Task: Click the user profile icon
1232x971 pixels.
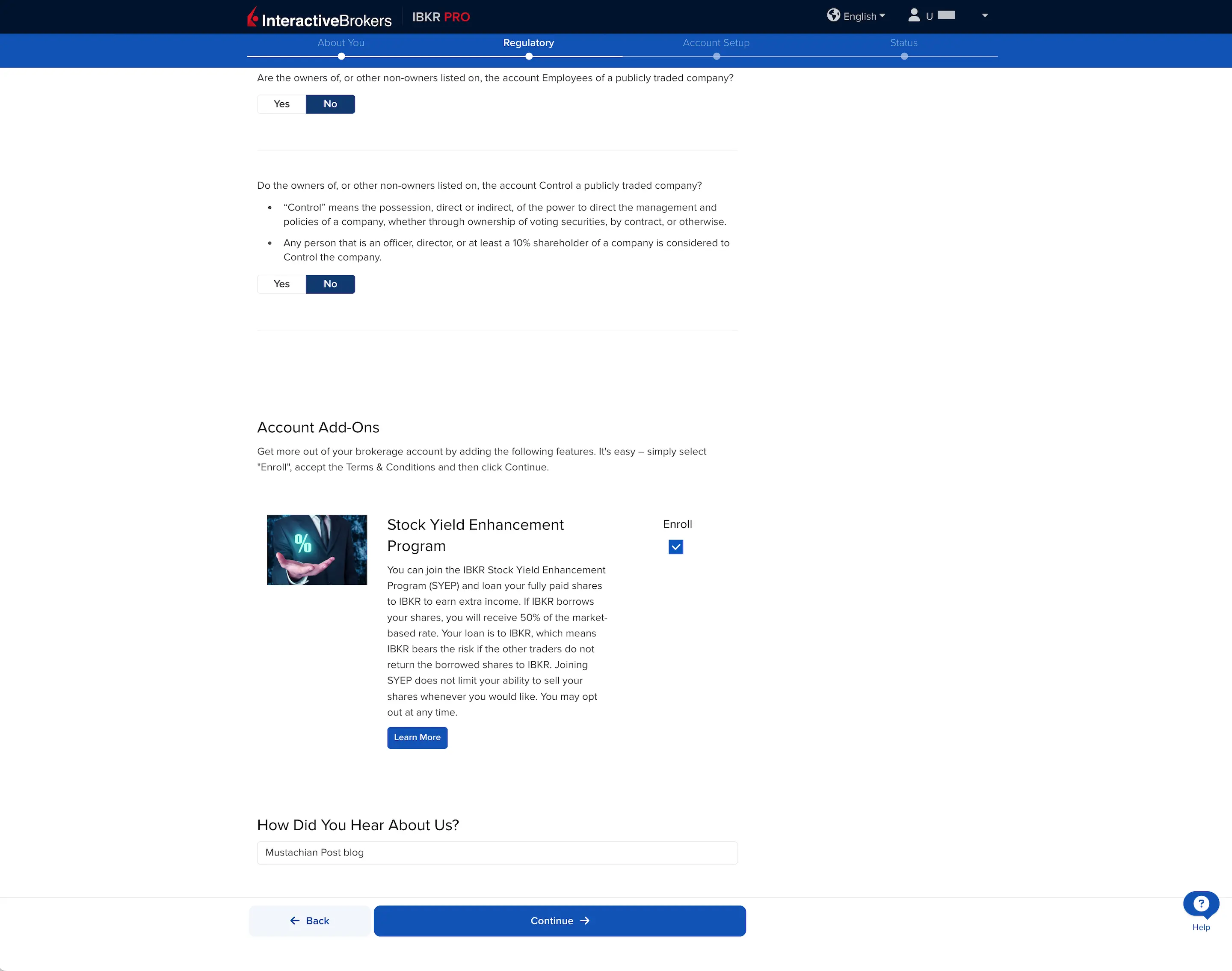Action: click(913, 15)
